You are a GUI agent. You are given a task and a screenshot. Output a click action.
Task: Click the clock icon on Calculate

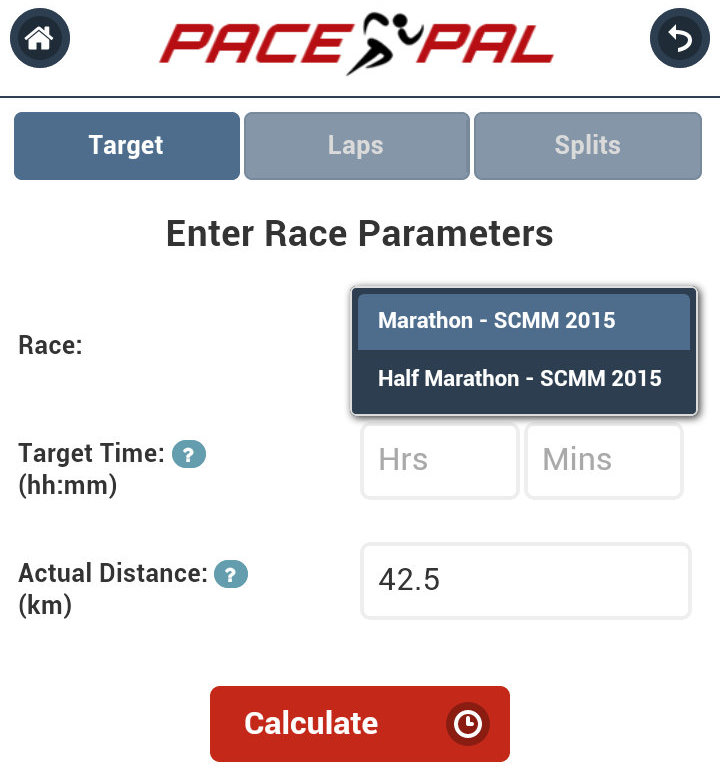[467, 724]
